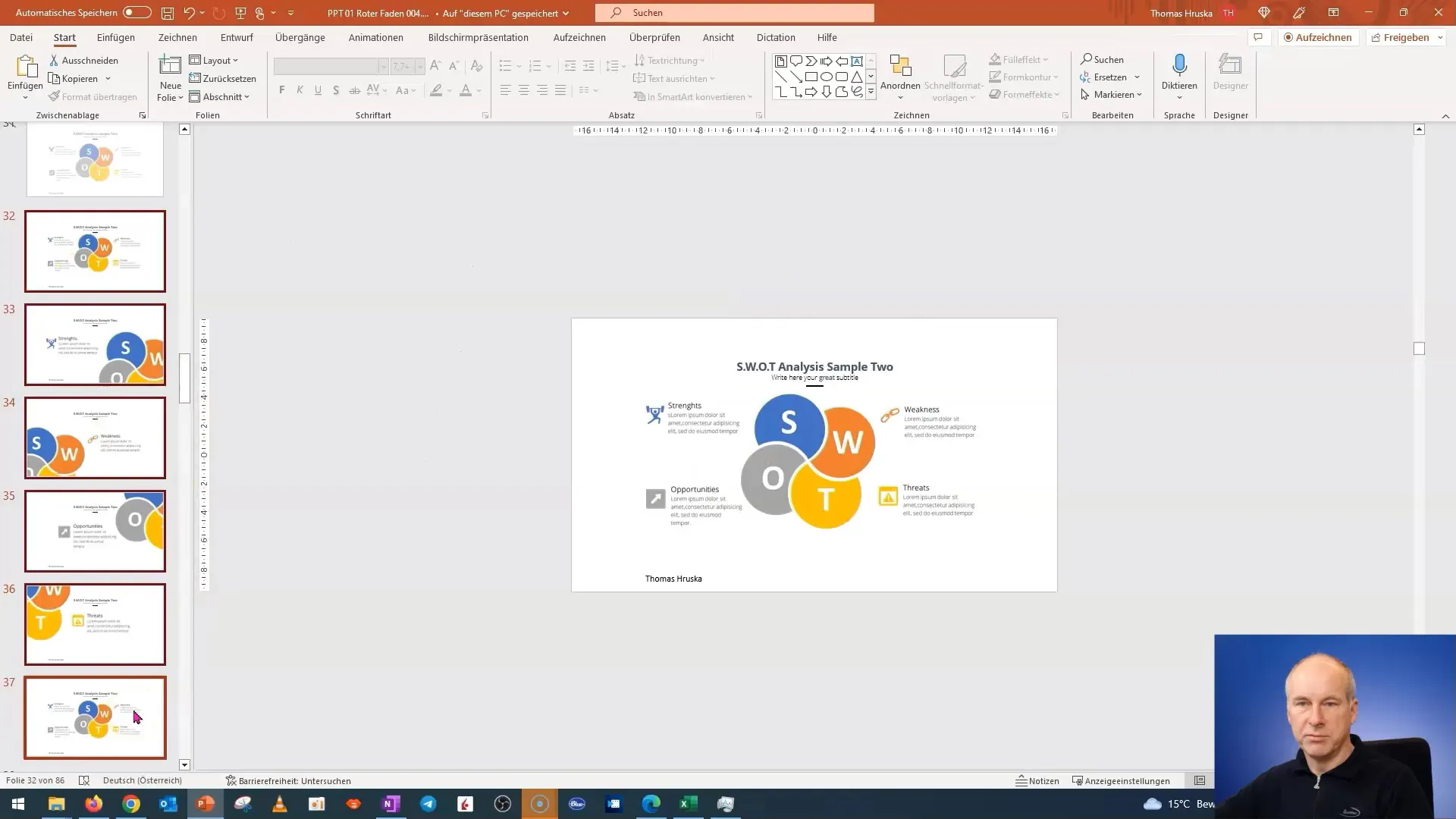Image resolution: width=1456 pixels, height=819 pixels.
Task: Select slide 37 thumbnail in panel
Action: click(x=95, y=717)
